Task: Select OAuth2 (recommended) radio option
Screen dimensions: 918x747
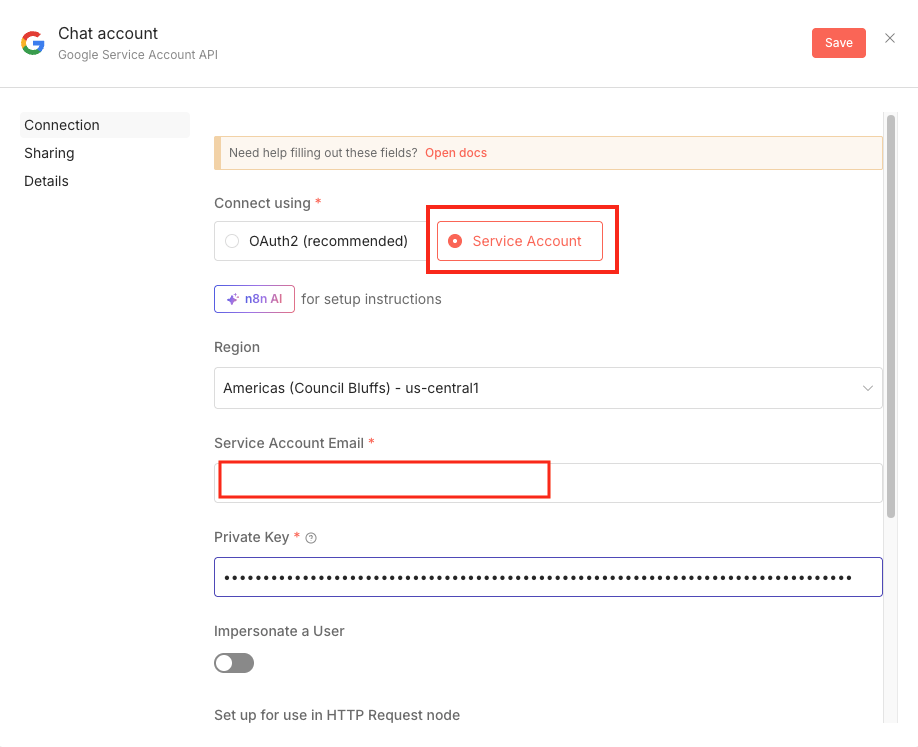Action: tap(232, 241)
